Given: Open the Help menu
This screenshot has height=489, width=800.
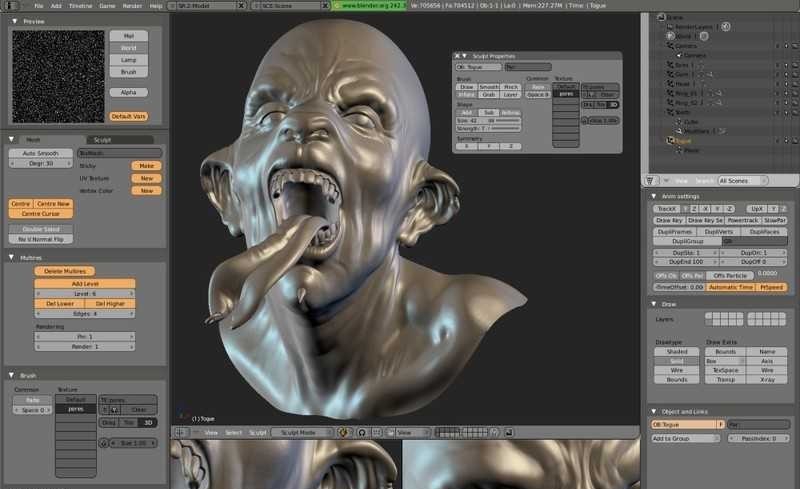Looking at the screenshot, I should [x=156, y=6].
